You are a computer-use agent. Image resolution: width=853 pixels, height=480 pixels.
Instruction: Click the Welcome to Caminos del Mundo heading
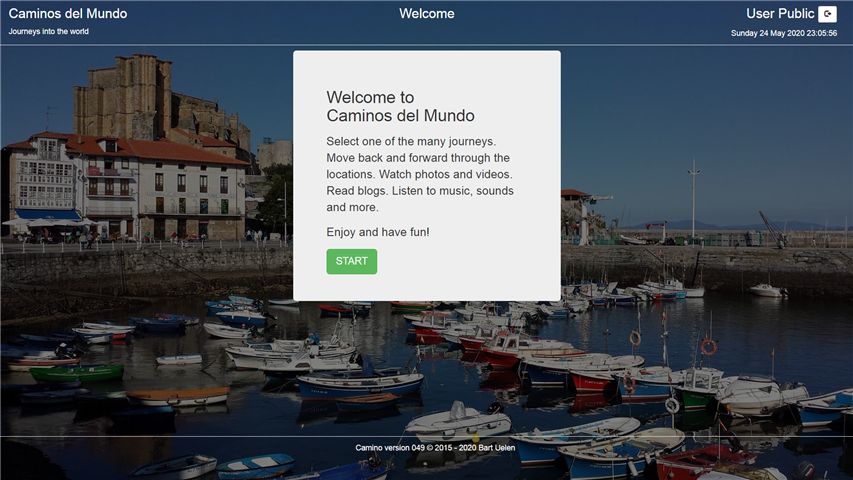(x=400, y=106)
